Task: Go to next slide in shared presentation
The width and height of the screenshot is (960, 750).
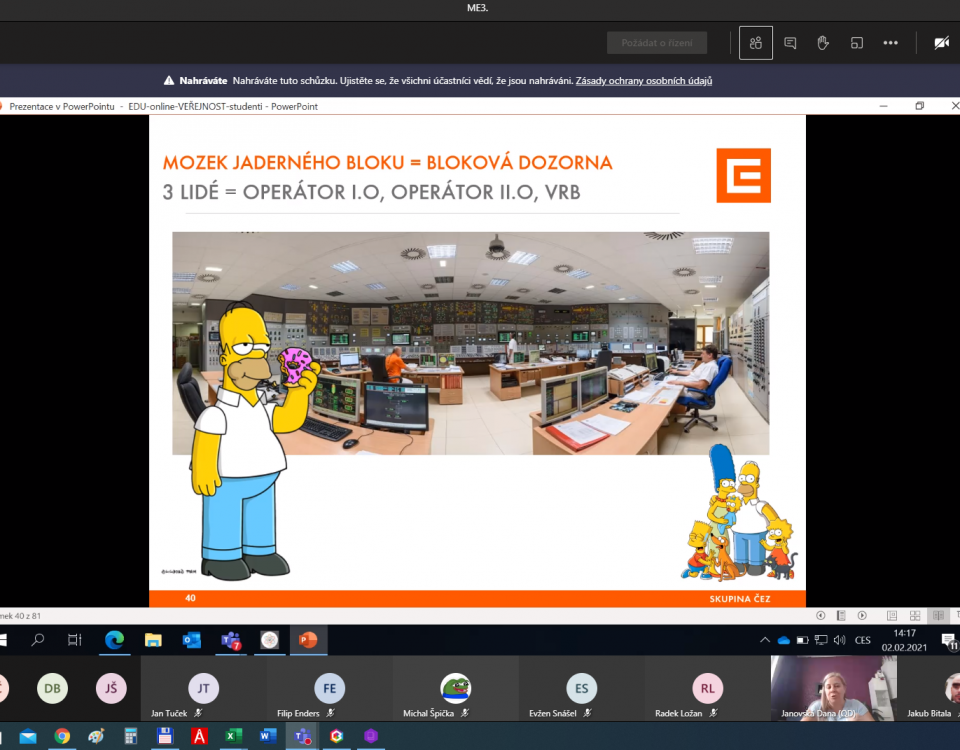Action: pyautogui.click(x=862, y=615)
